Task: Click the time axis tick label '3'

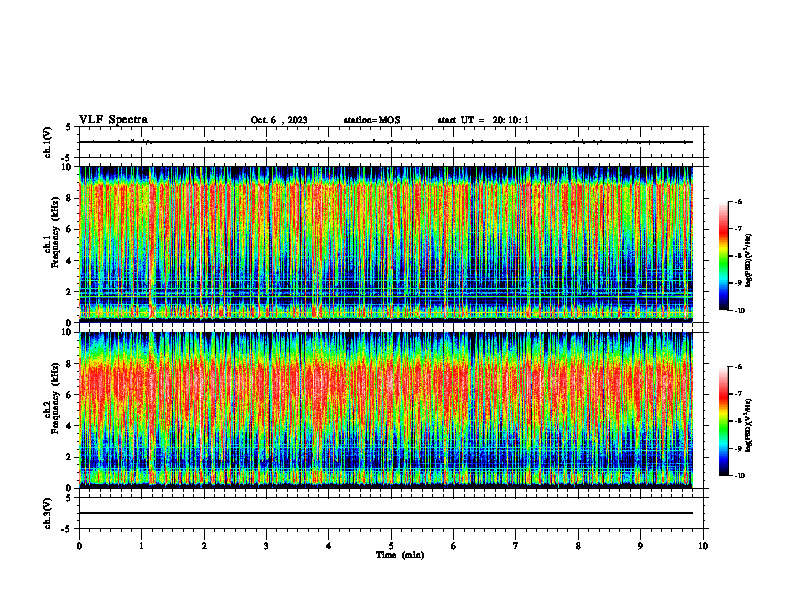Action: (x=266, y=546)
